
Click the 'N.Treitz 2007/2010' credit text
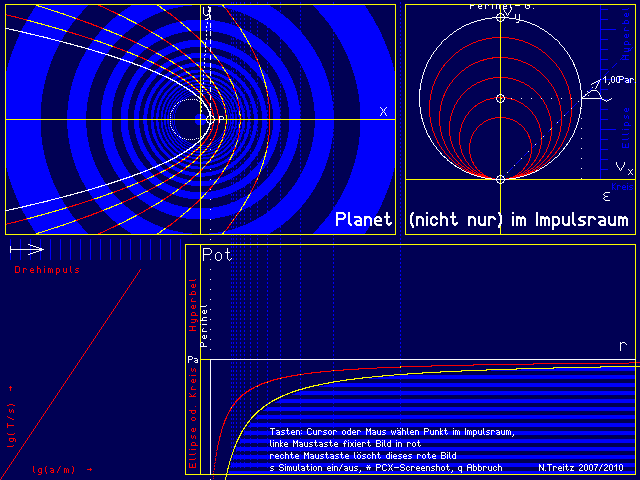(x=580, y=467)
